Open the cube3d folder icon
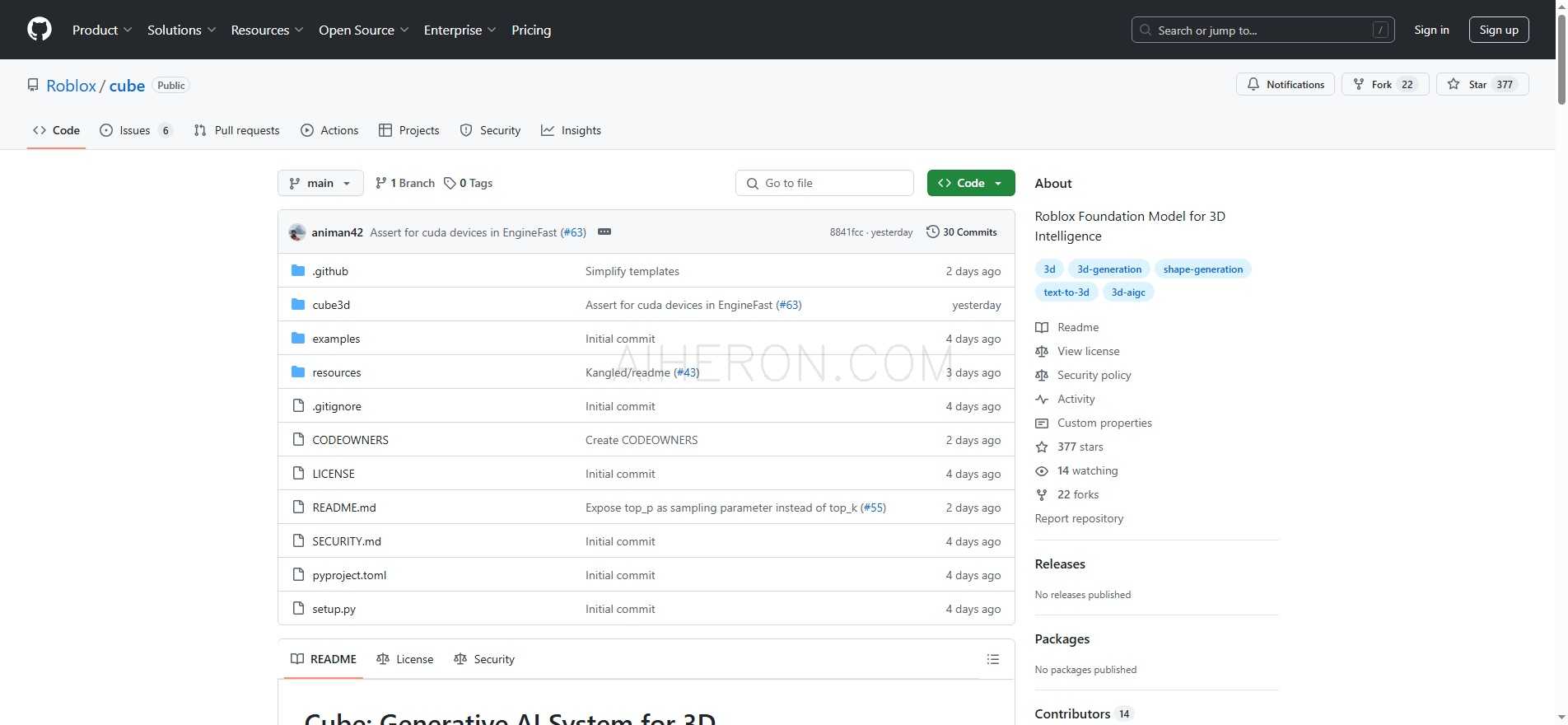 click(x=298, y=305)
